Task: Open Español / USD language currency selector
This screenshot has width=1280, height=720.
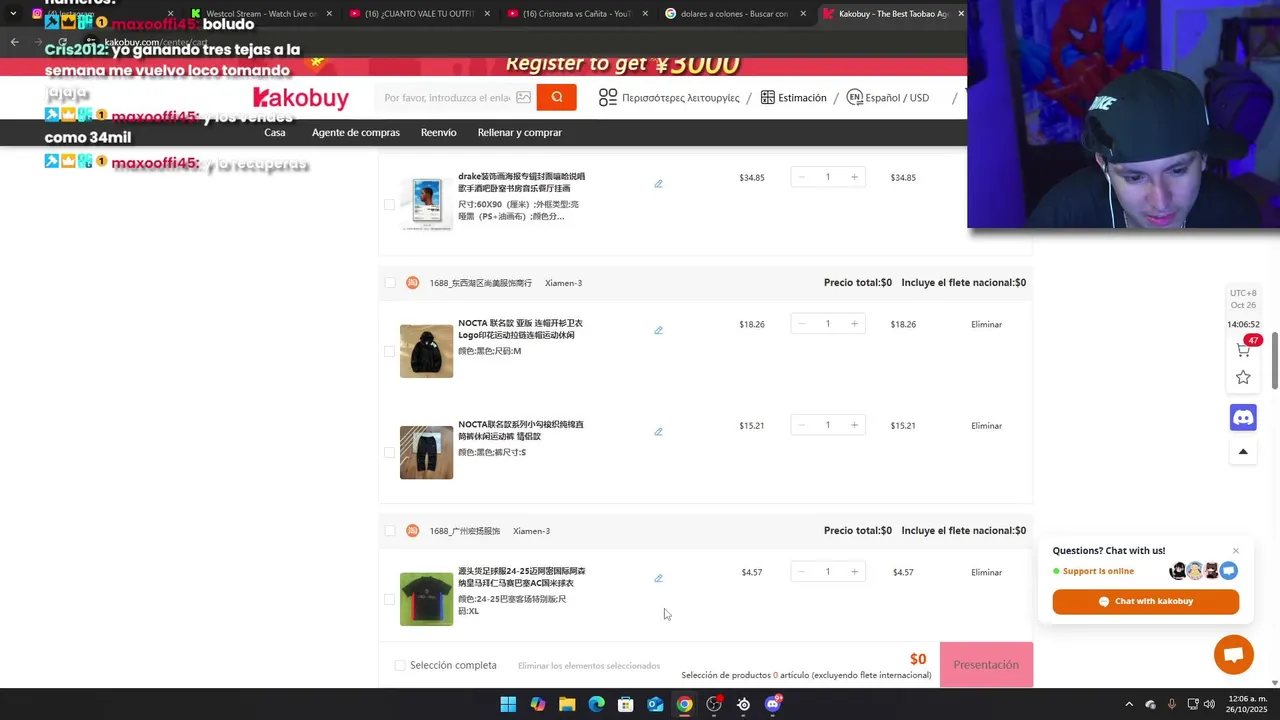Action: (888, 97)
